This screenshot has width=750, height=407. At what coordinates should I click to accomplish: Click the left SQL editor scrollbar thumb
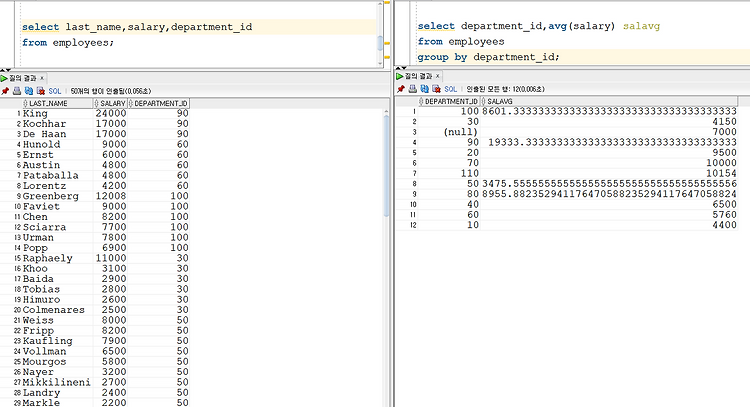click(x=380, y=43)
